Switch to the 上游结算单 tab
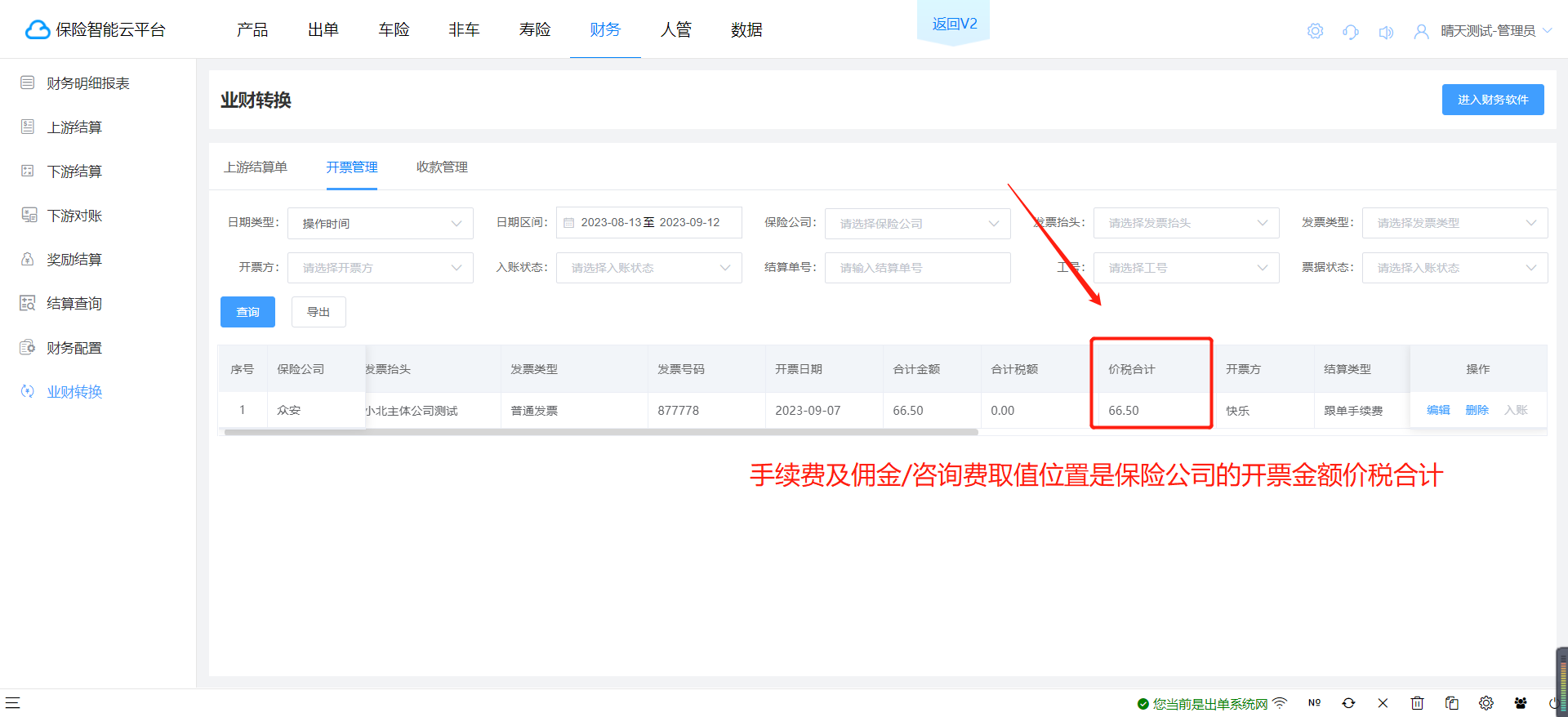The width and height of the screenshot is (1568, 717). [x=256, y=167]
